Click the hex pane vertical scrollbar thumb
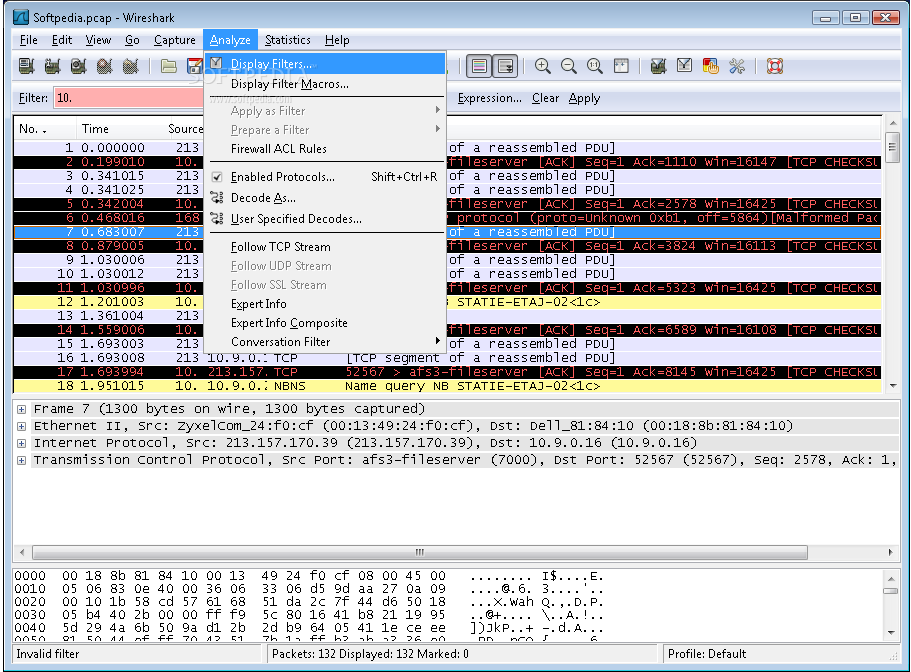The width and height of the screenshot is (911, 672). point(891,591)
